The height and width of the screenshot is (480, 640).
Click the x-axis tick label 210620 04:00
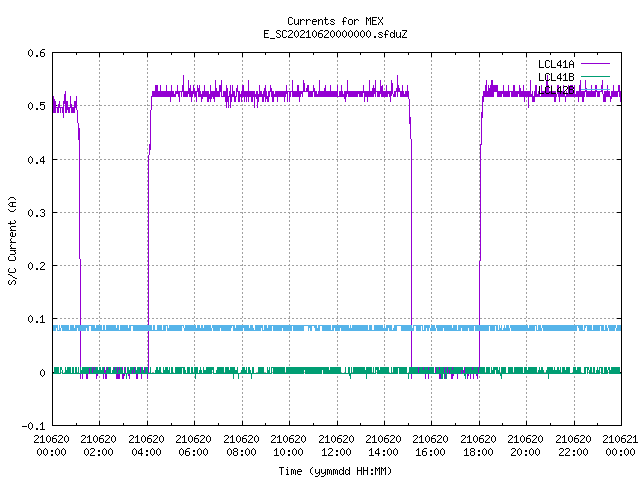coord(146,446)
